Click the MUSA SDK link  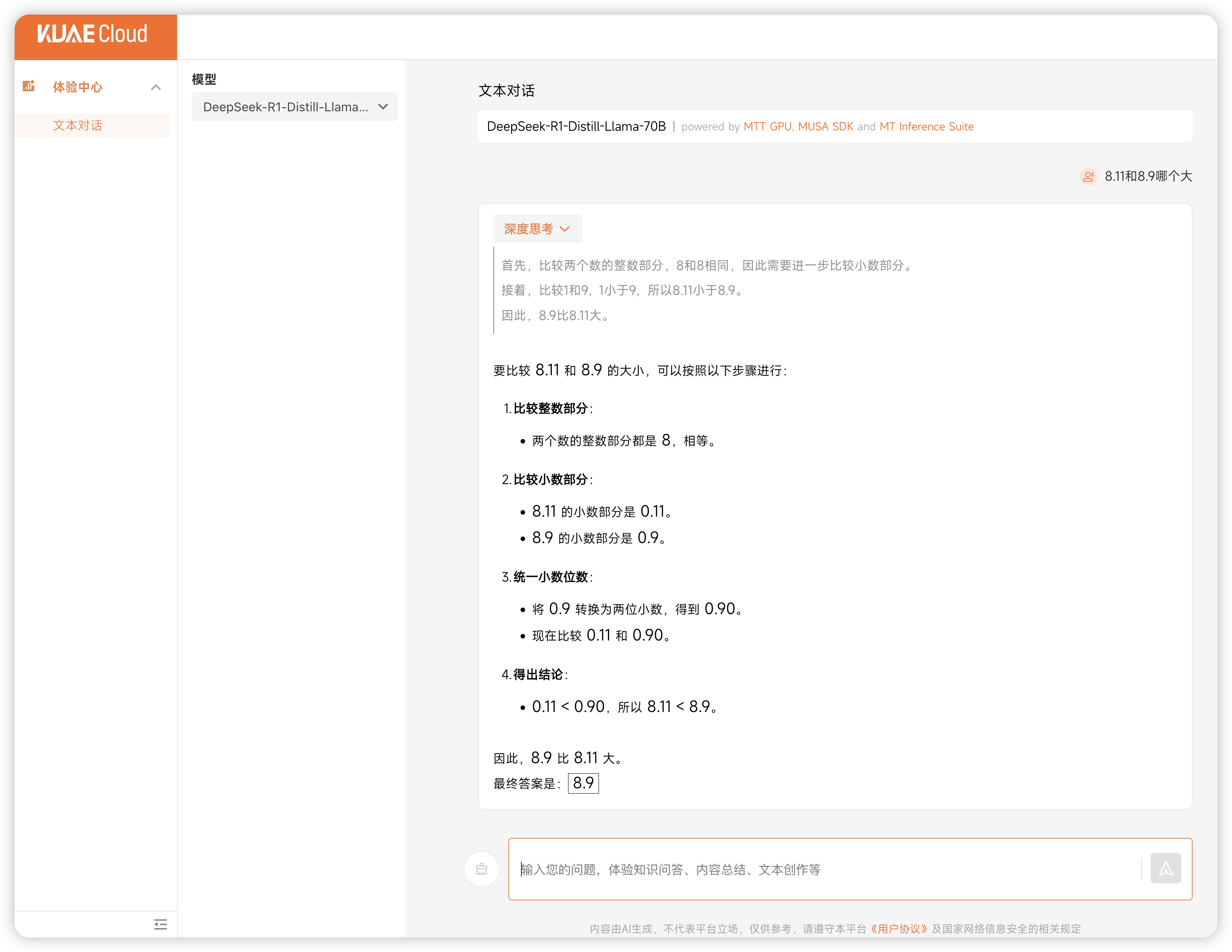pyautogui.click(x=825, y=126)
